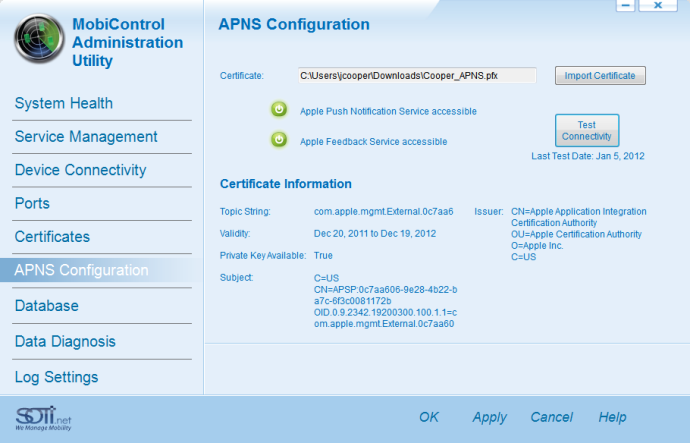Open Log Settings in sidebar
Screen dimensions: 690x443
pos(56,377)
